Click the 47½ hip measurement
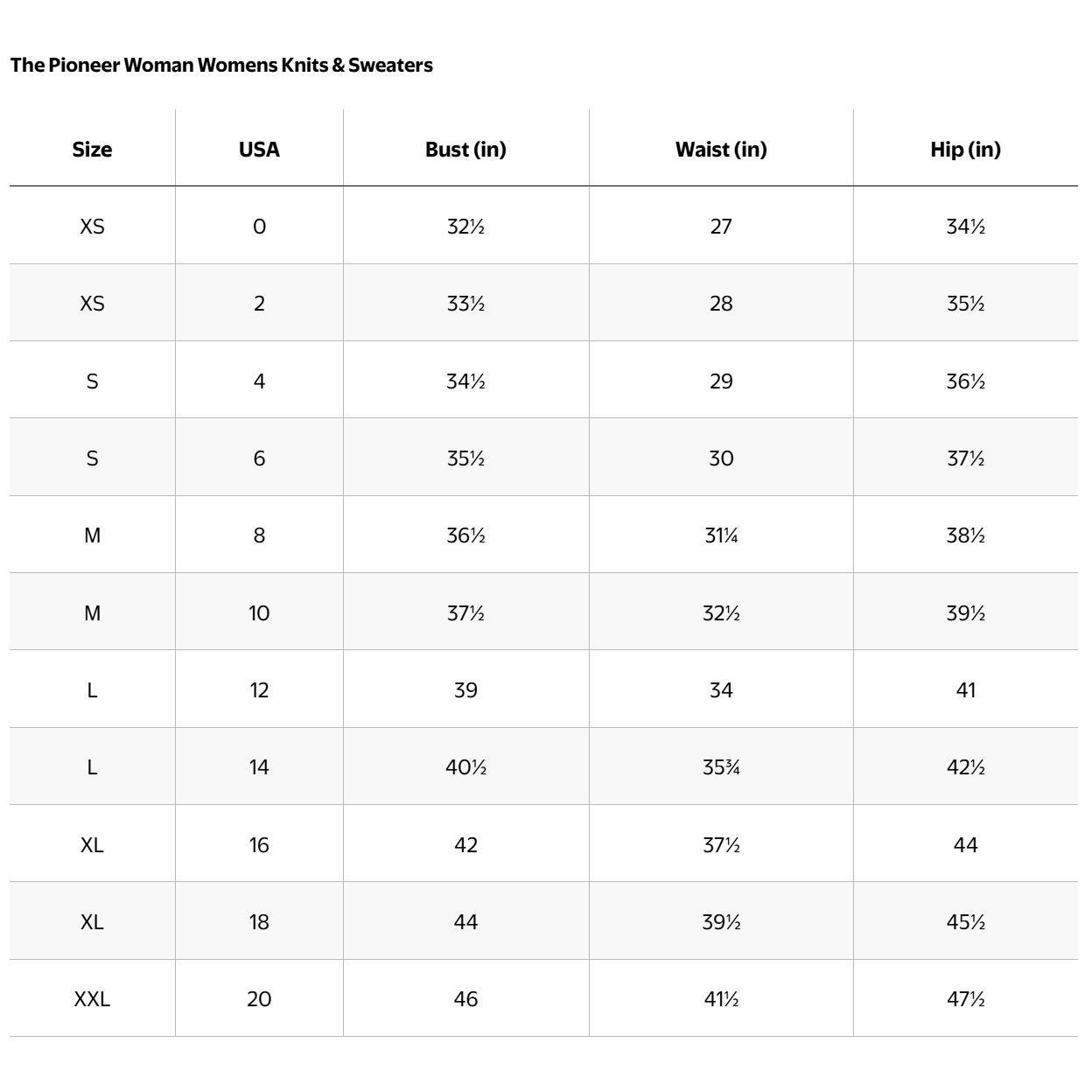This screenshot has height=1092, width=1092. 965,999
